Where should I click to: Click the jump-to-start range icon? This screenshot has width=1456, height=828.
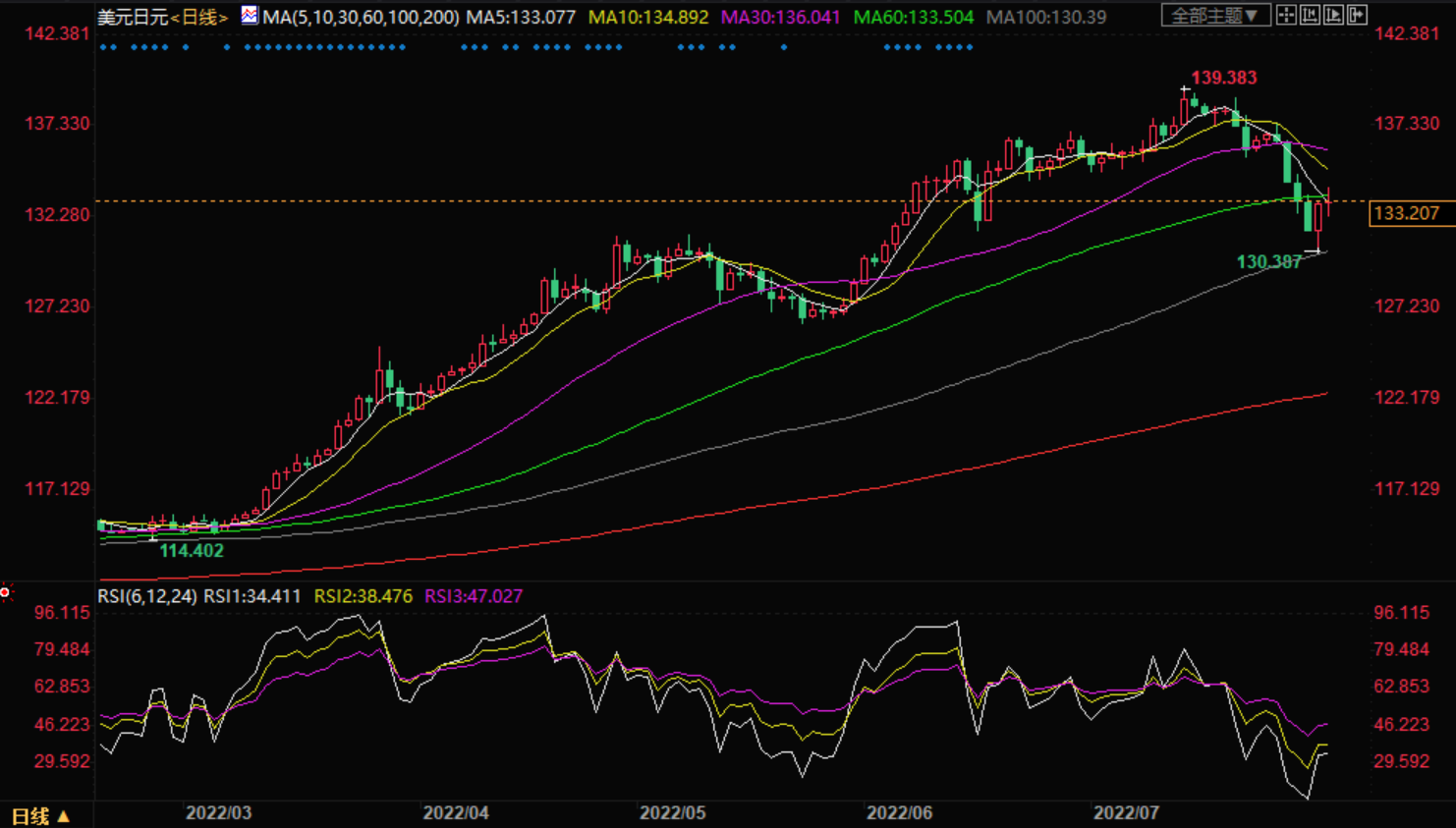(x=1310, y=15)
